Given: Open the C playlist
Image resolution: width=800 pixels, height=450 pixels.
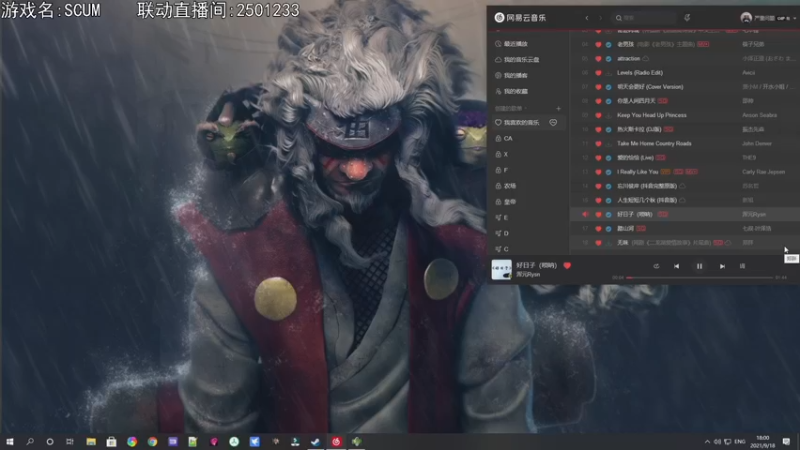Looking at the screenshot, I should (x=502, y=249).
